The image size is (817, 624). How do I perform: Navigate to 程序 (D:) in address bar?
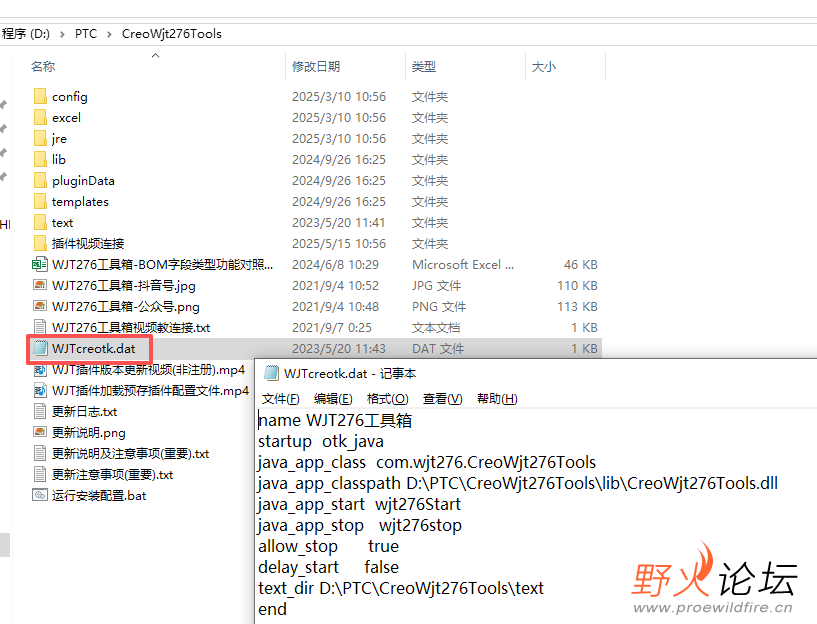click(26, 34)
